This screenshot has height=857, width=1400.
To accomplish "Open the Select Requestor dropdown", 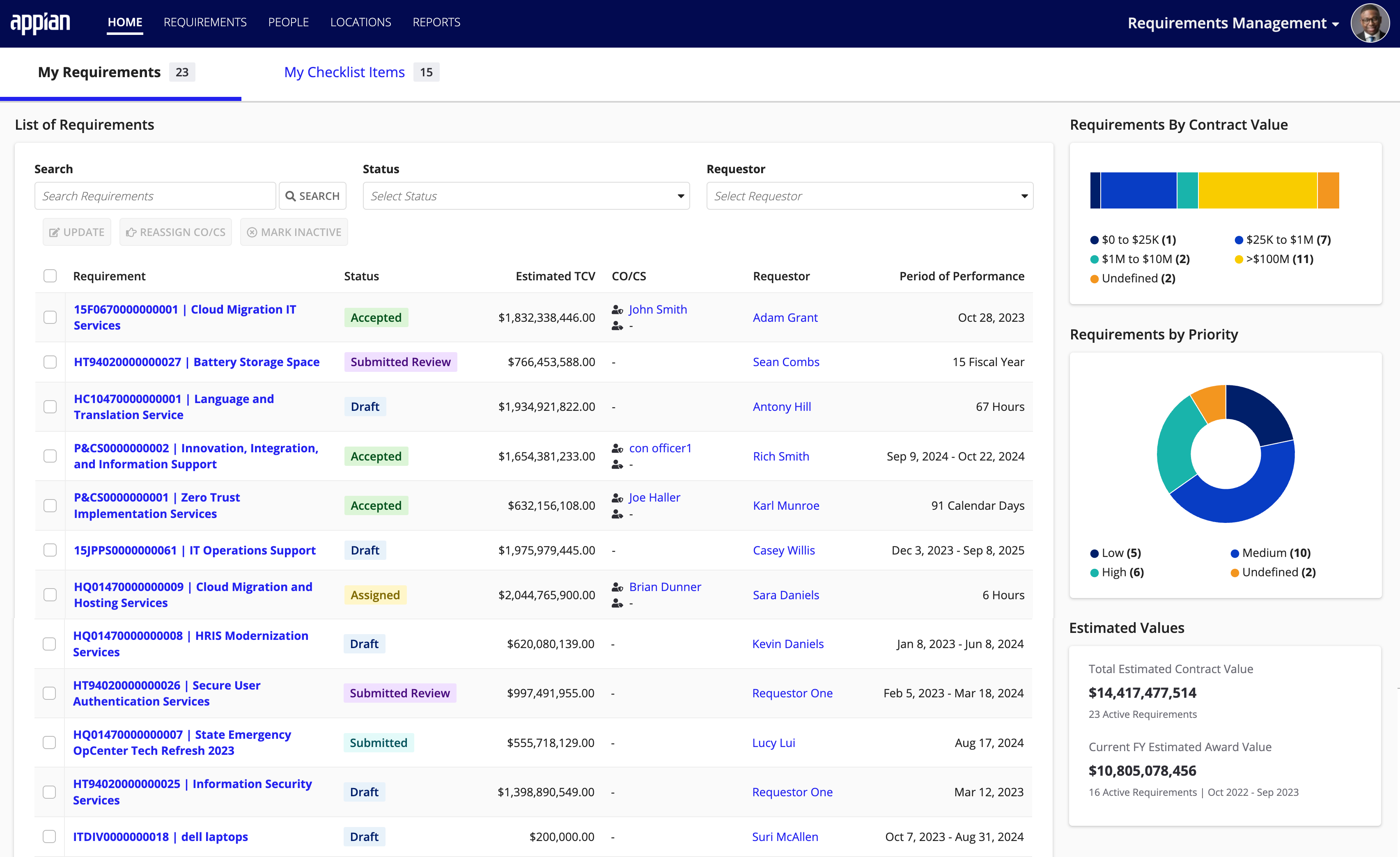I will (869, 196).
